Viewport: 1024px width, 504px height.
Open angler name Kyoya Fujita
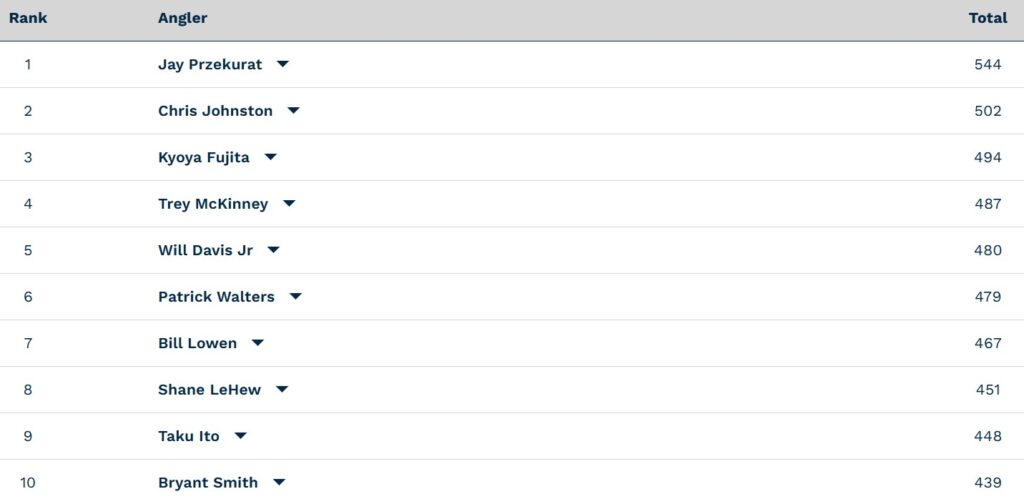(204, 157)
